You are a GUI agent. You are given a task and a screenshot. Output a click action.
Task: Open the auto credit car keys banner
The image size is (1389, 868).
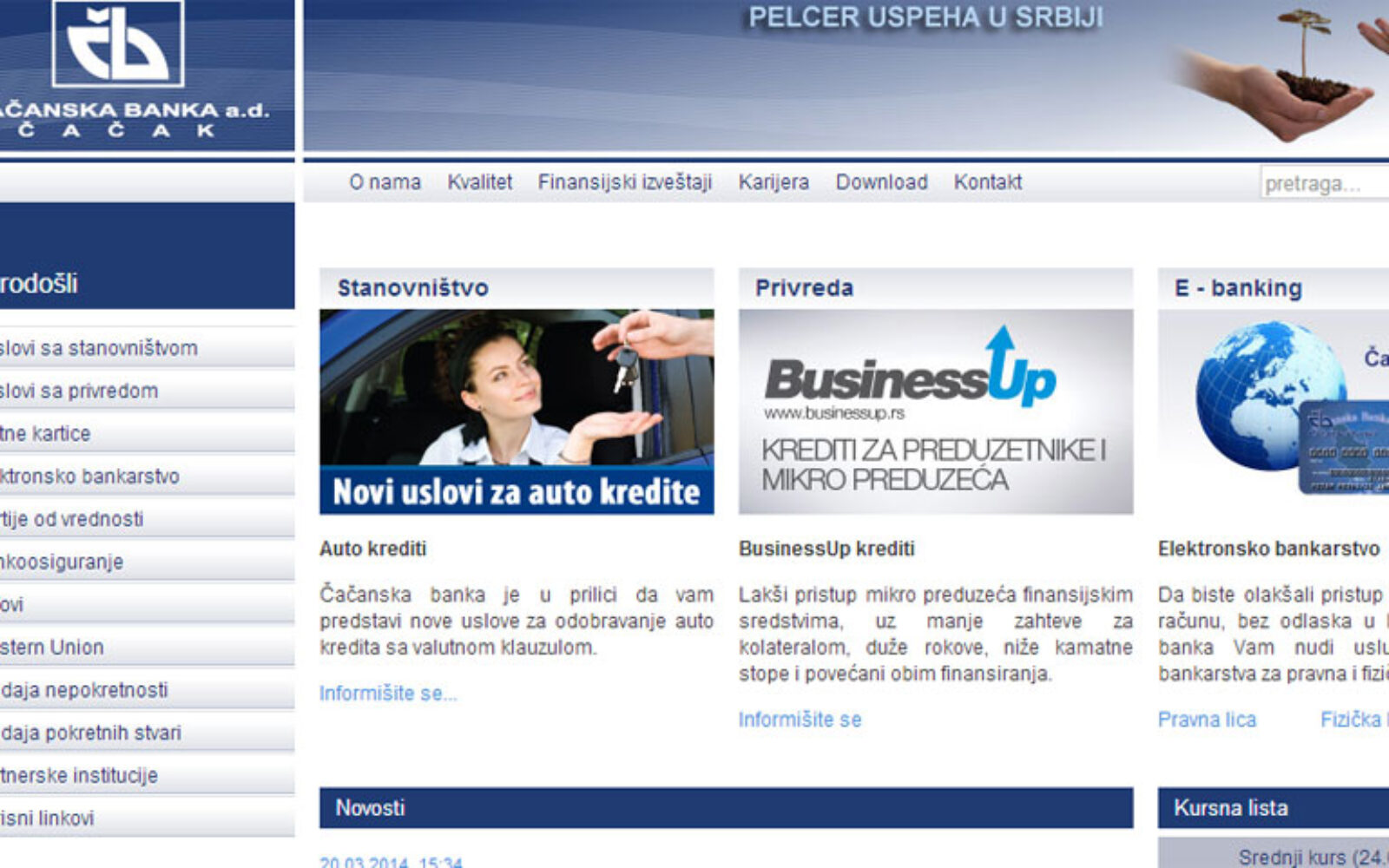pyautogui.click(x=517, y=411)
